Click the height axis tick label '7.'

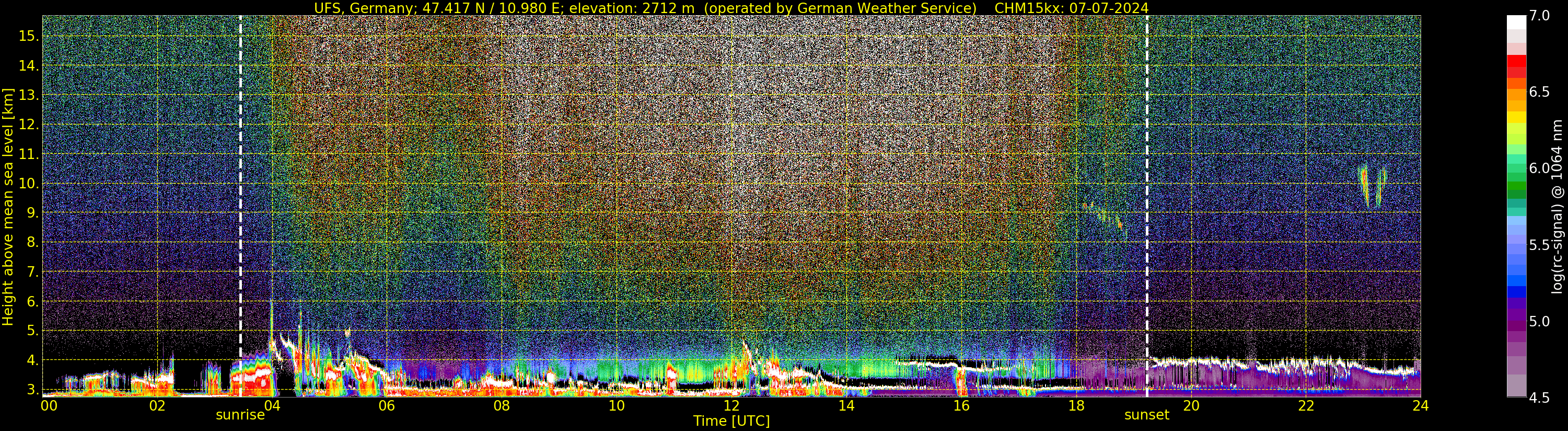tap(33, 272)
